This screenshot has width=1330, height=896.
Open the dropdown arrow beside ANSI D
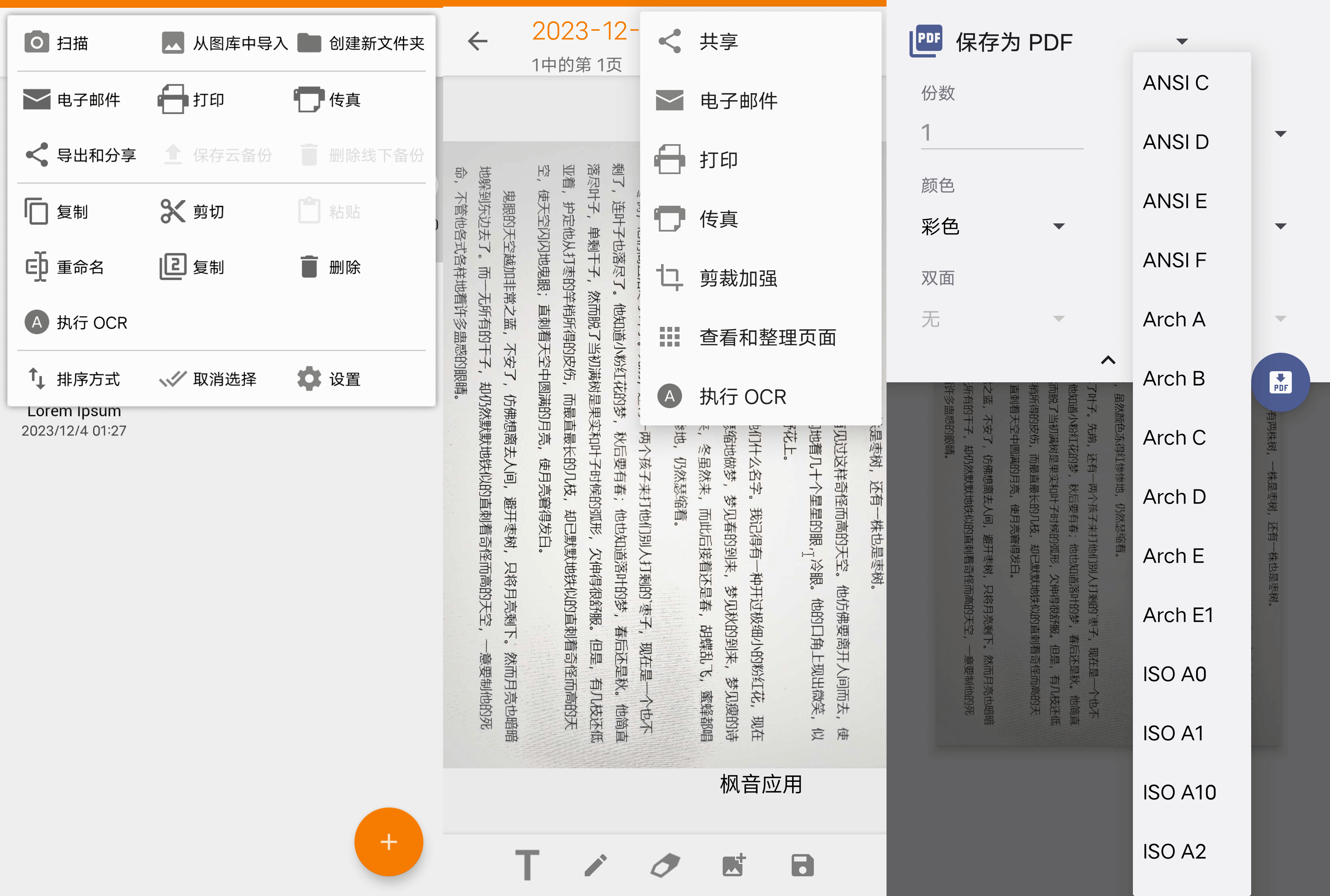(x=1281, y=134)
